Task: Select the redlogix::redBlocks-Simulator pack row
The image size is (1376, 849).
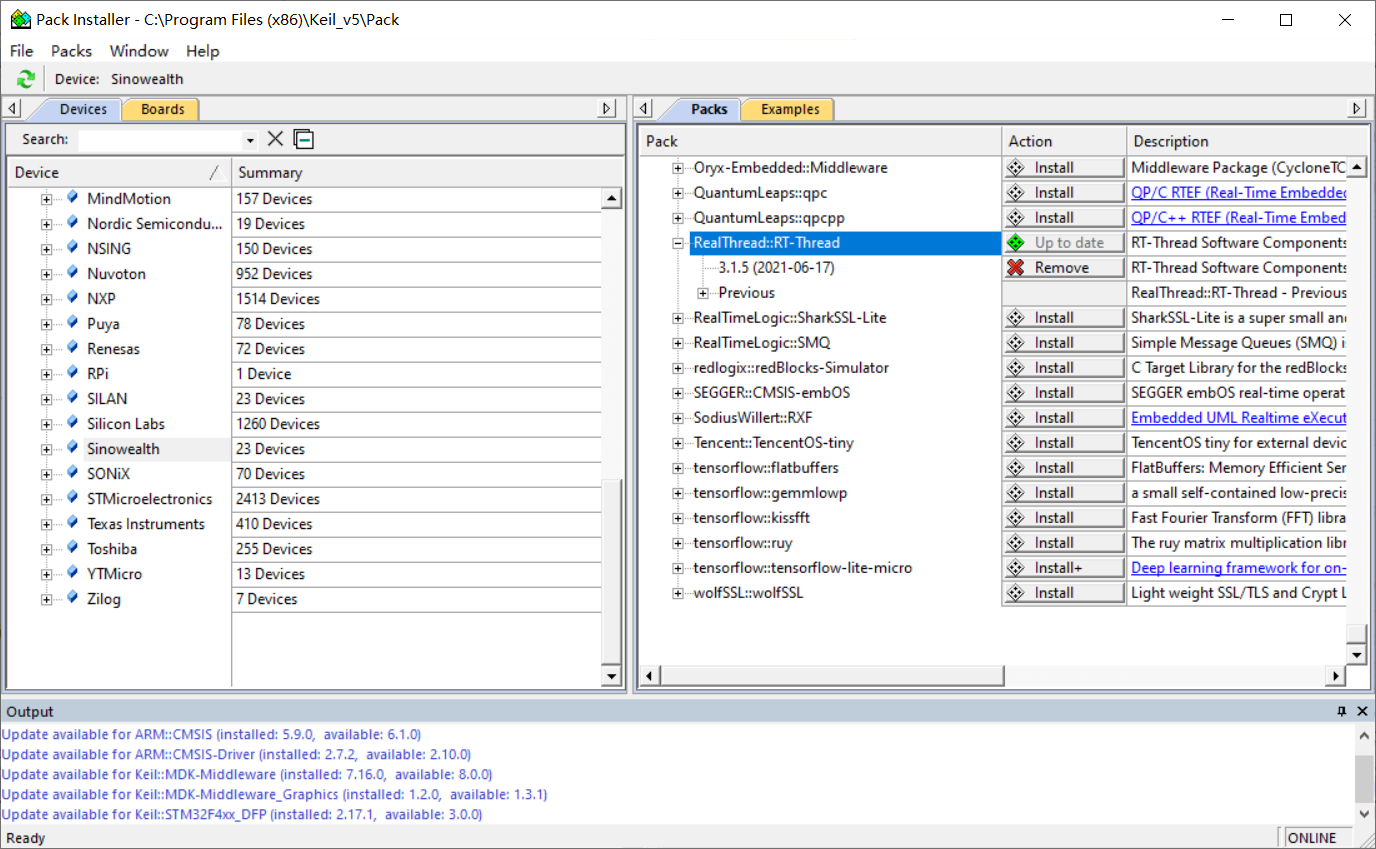Action: [791, 368]
